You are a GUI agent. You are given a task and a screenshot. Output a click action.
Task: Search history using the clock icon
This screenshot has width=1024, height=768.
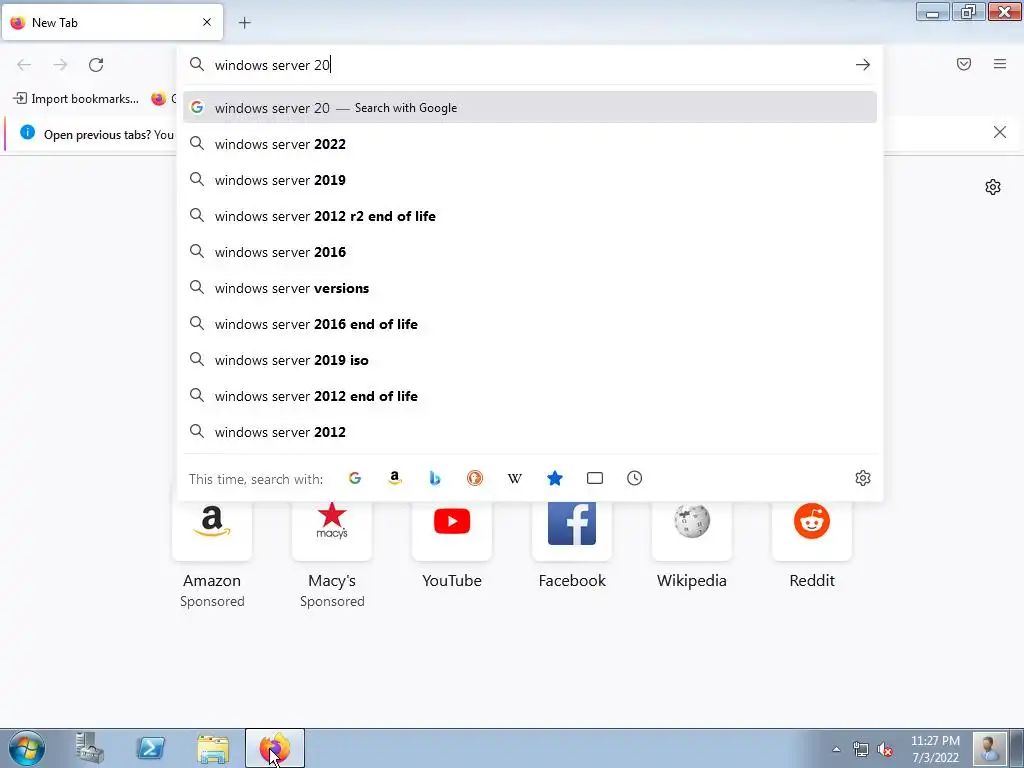[635, 478]
